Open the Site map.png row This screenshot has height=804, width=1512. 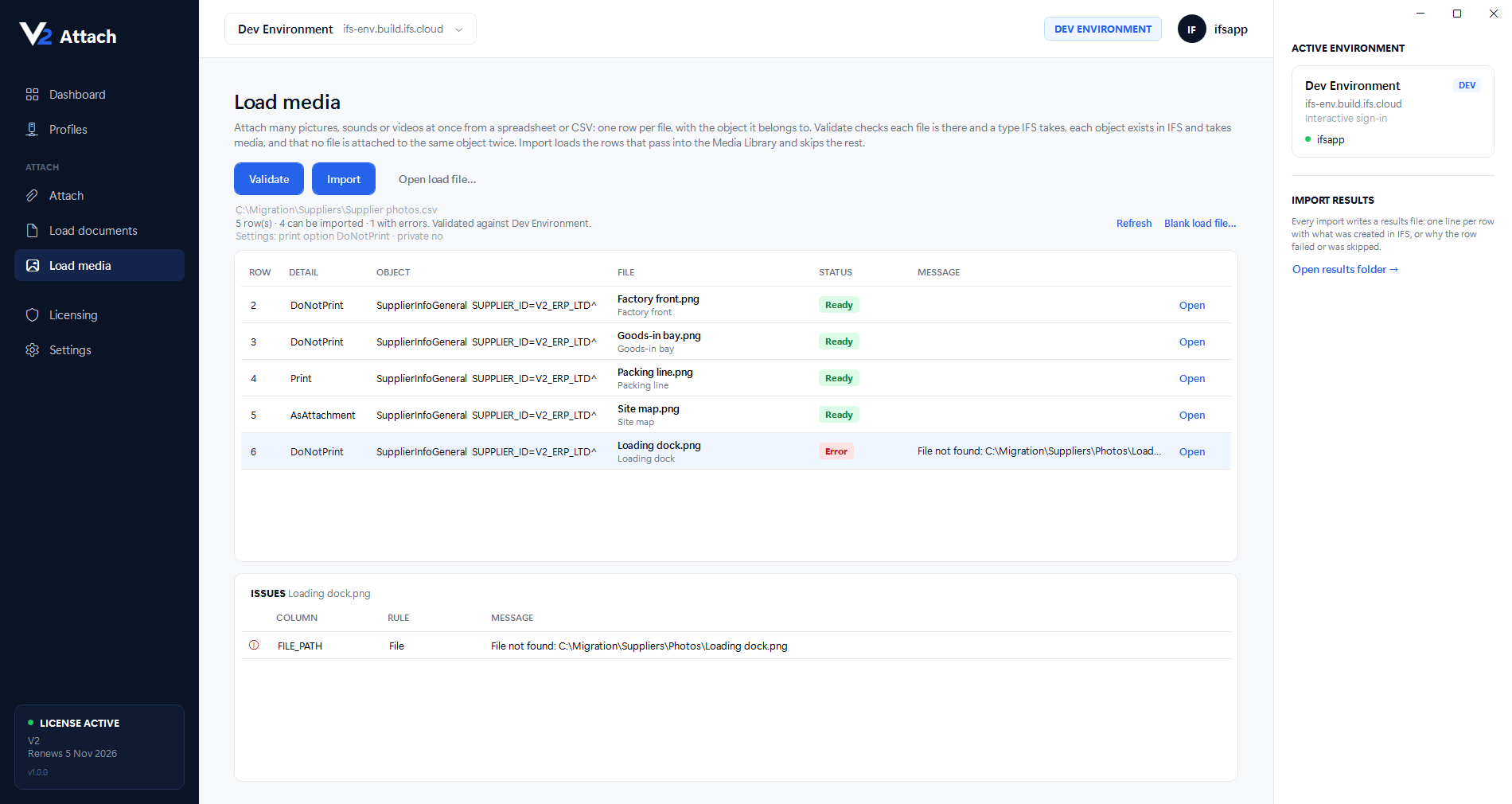pyautogui.click(x=1192, y=416)
